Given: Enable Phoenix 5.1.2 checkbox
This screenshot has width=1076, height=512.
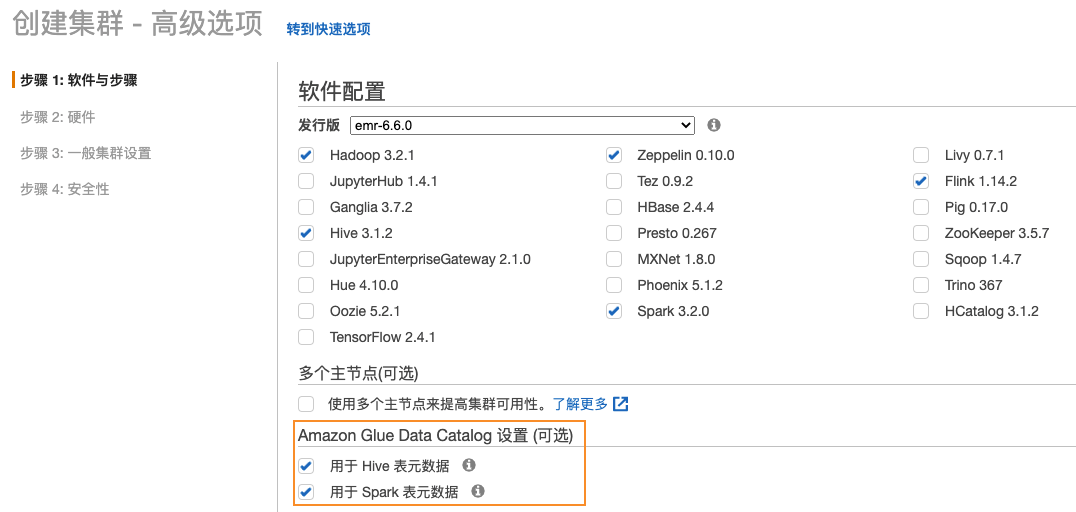Looking at the screenshot, I should click(x=613, y=285).
